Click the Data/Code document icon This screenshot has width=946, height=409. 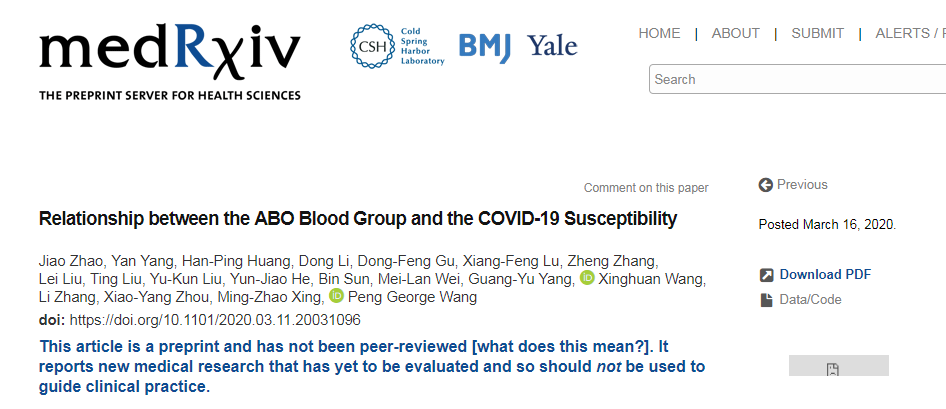(766, 300)
